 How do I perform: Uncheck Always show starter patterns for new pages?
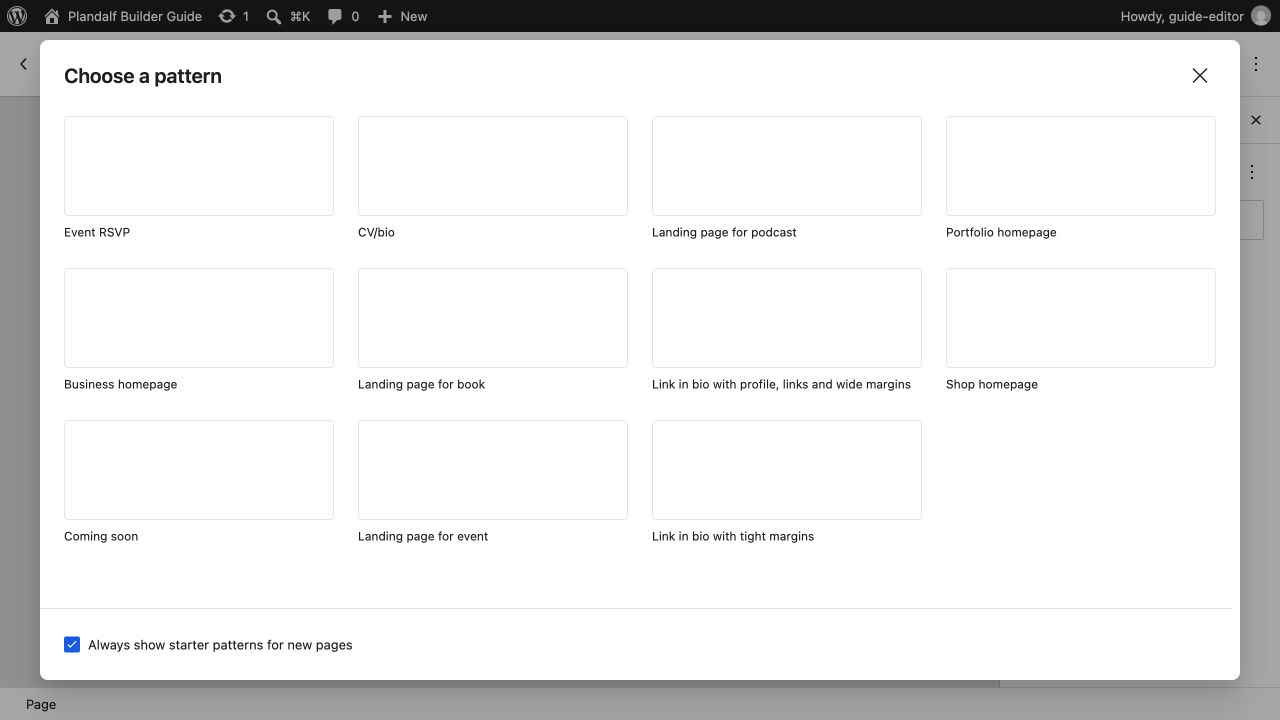72,645
